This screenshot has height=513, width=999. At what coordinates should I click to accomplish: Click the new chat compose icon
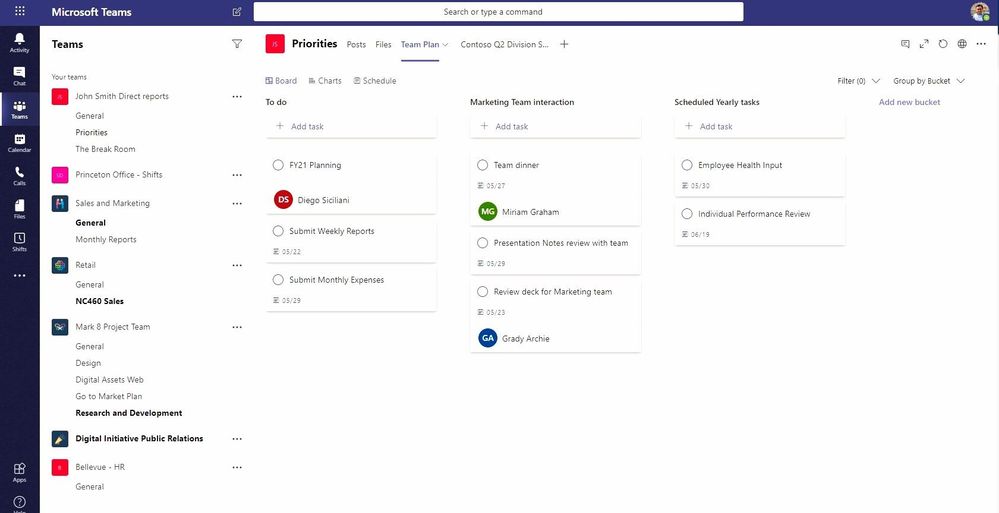pos(237,11)
